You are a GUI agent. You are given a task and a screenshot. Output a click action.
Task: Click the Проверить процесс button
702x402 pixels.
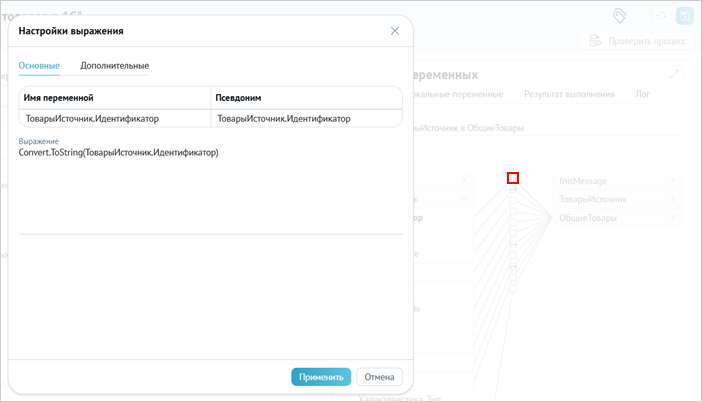[x=638, y=41]
